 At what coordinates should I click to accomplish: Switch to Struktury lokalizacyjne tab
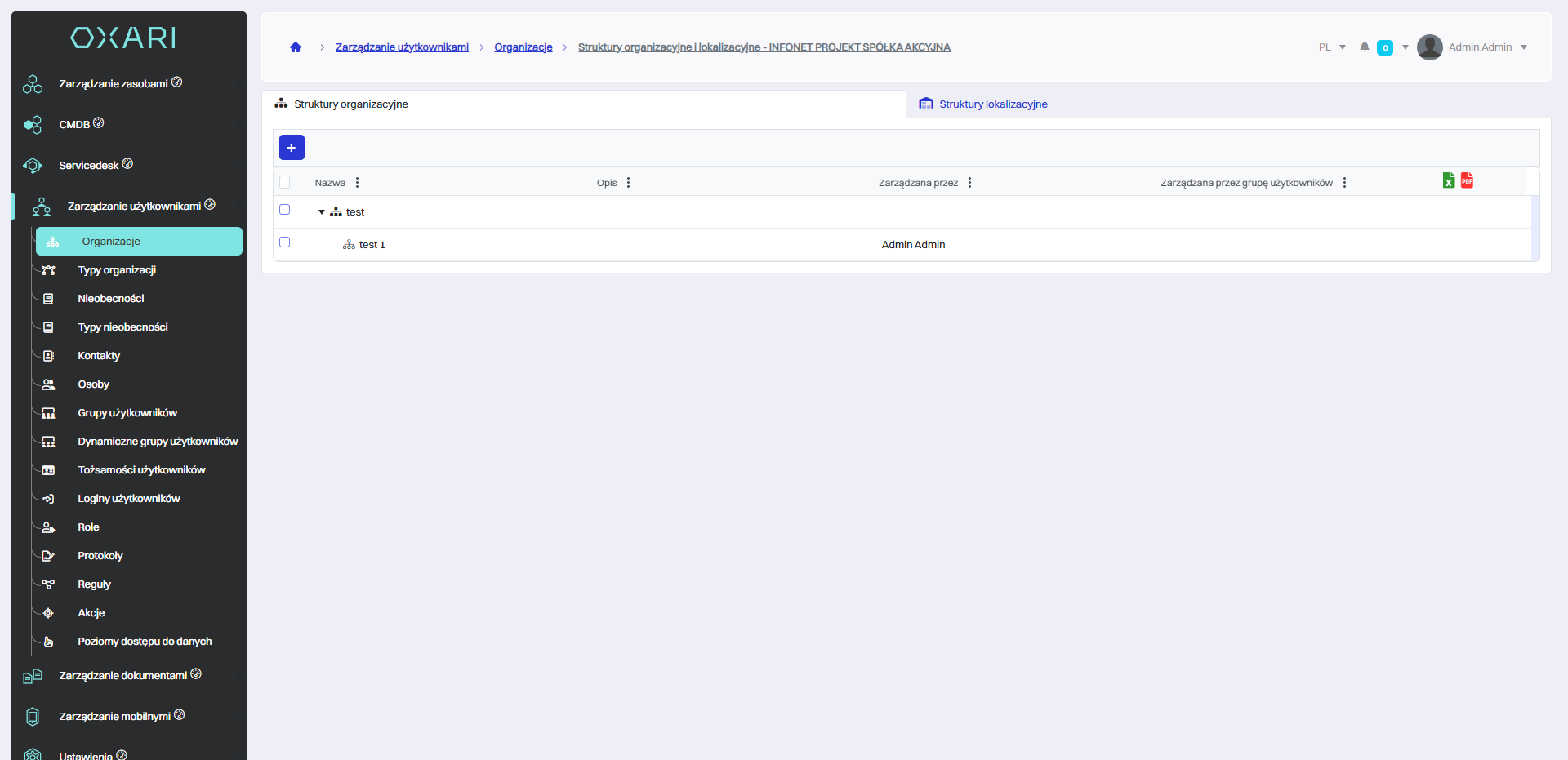pos(992,104)
